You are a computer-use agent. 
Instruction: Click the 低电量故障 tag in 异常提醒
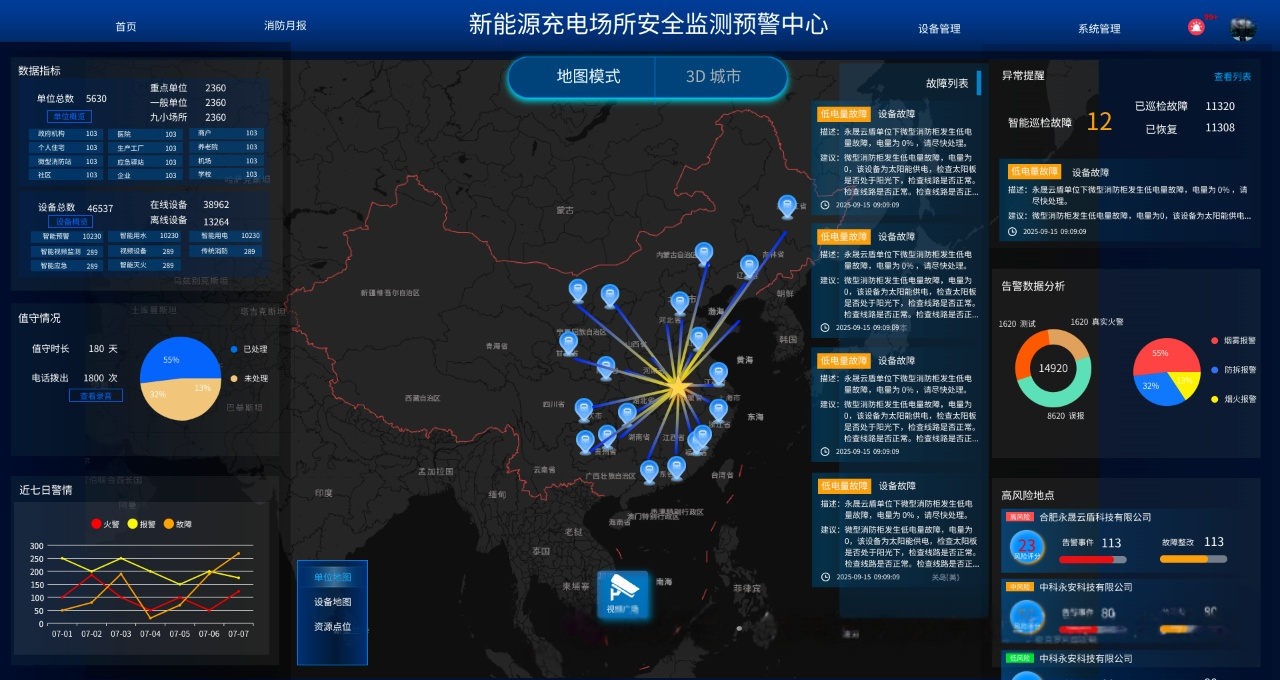point(1034,172)
